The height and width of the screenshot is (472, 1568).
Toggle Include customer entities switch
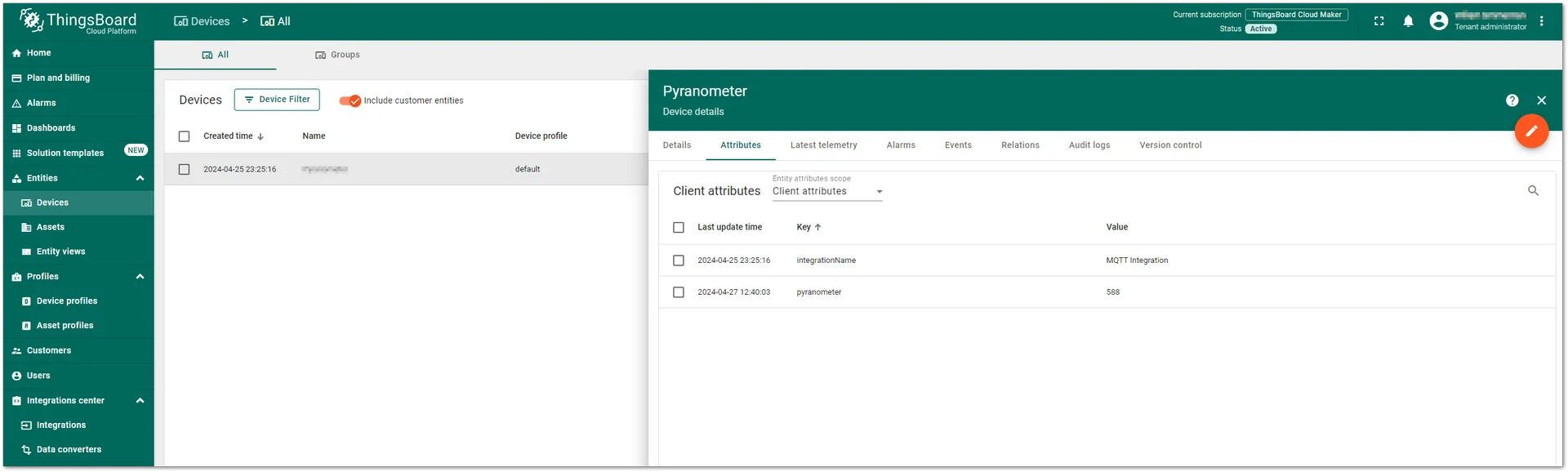point(350,100)
